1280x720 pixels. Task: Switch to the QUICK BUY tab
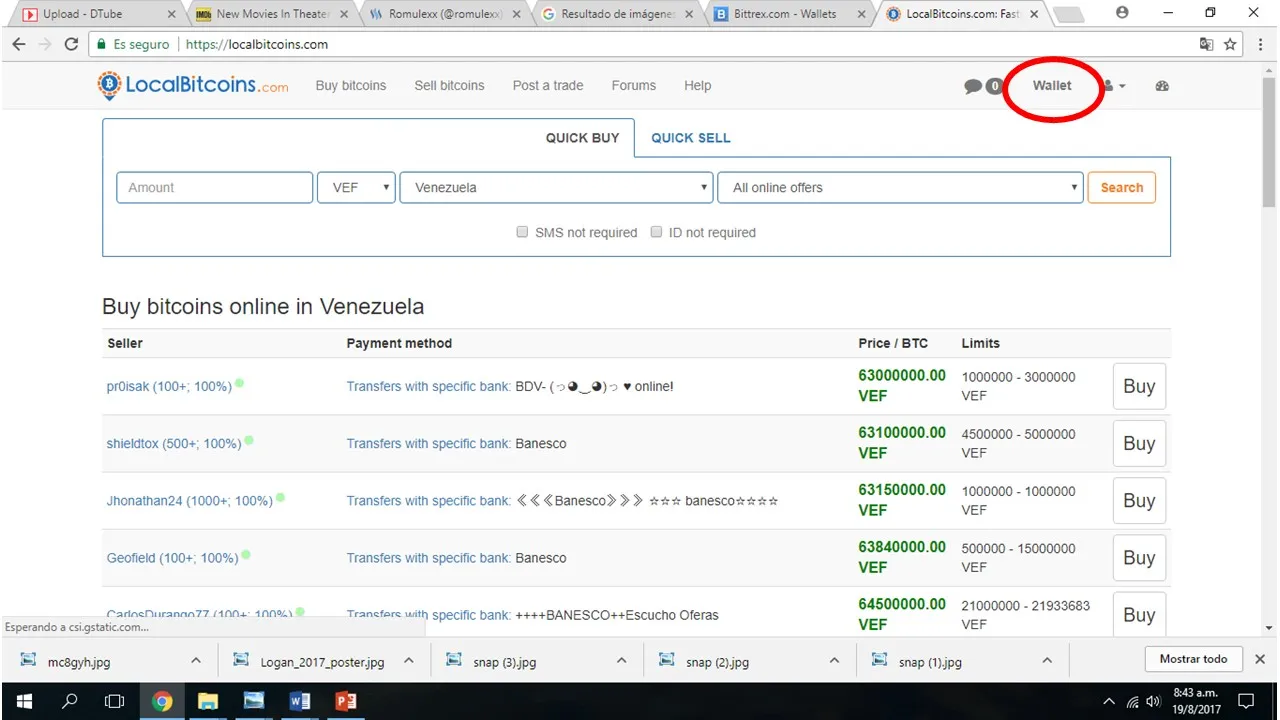tap(582, 138)
